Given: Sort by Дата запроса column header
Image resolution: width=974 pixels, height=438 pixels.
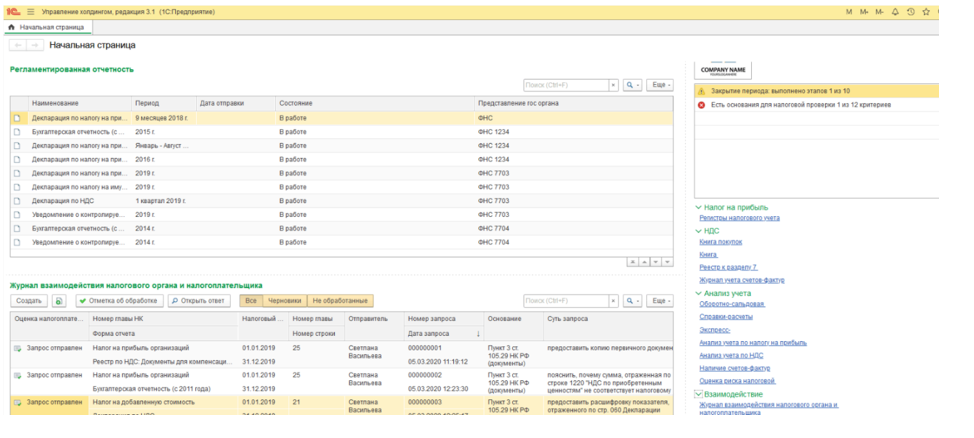Looking at the screenshot, I should point(442,334).
